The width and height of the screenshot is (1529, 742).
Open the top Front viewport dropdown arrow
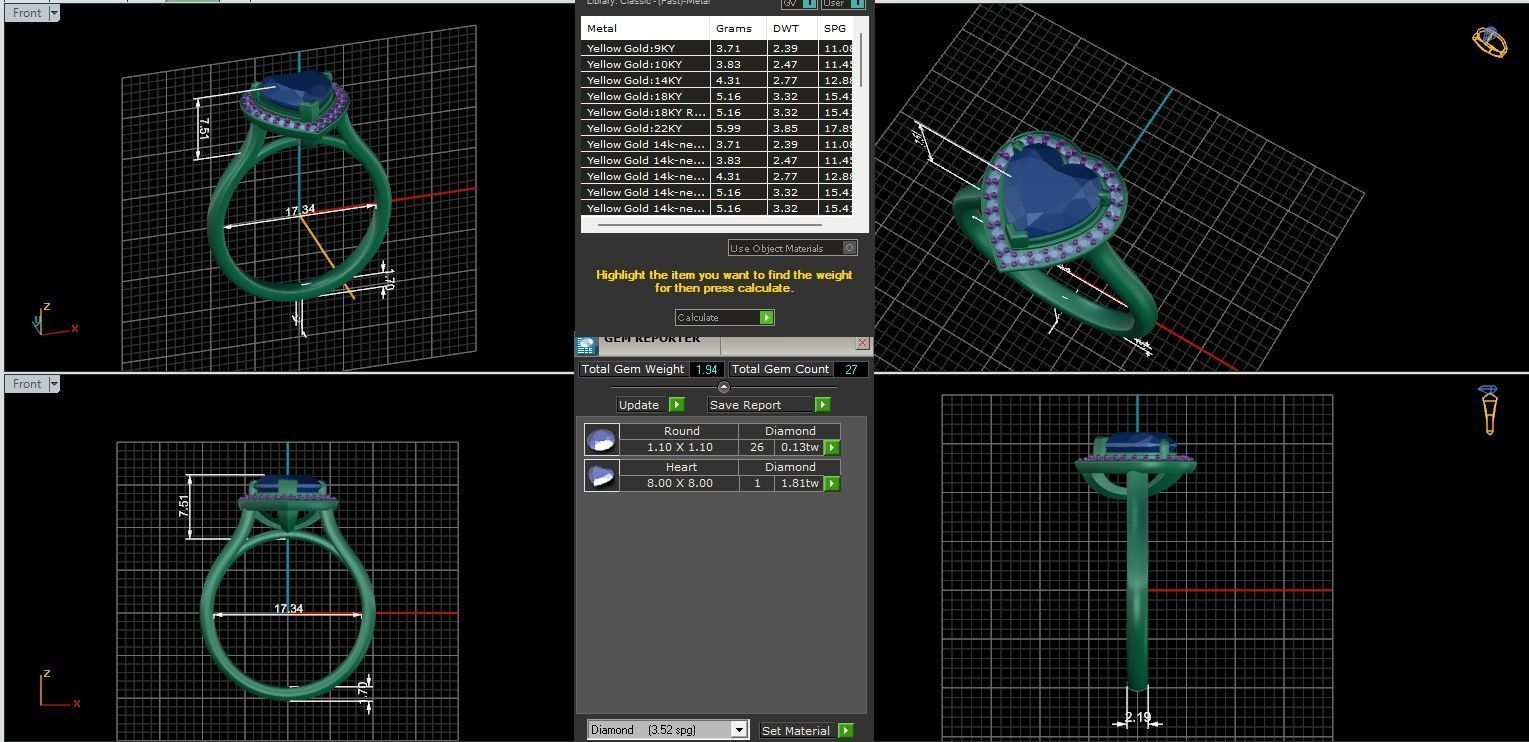53,13
